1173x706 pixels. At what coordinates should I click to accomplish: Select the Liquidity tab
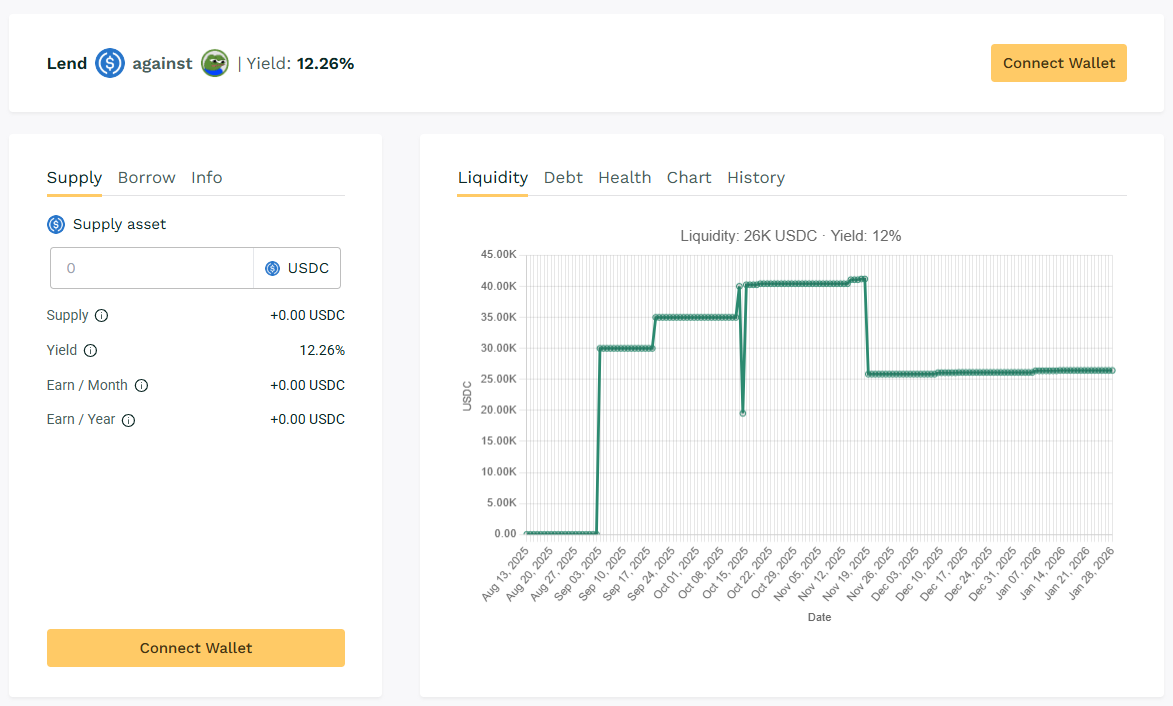pos(492,178)
